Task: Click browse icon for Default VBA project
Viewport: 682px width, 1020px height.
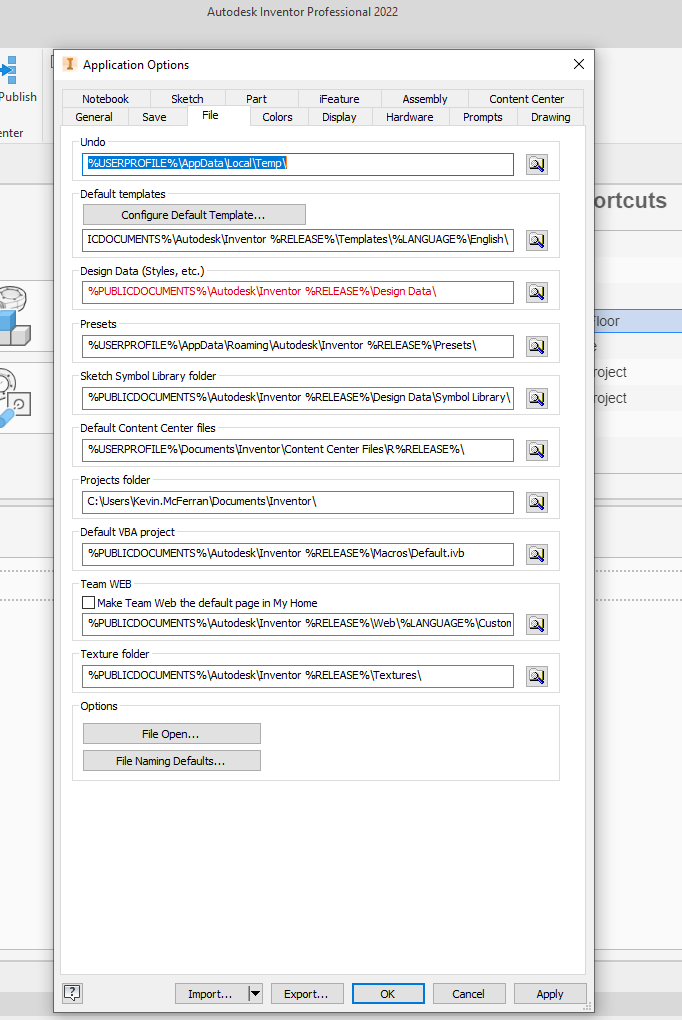Action: pyautogui.click(x=537, y=554)
